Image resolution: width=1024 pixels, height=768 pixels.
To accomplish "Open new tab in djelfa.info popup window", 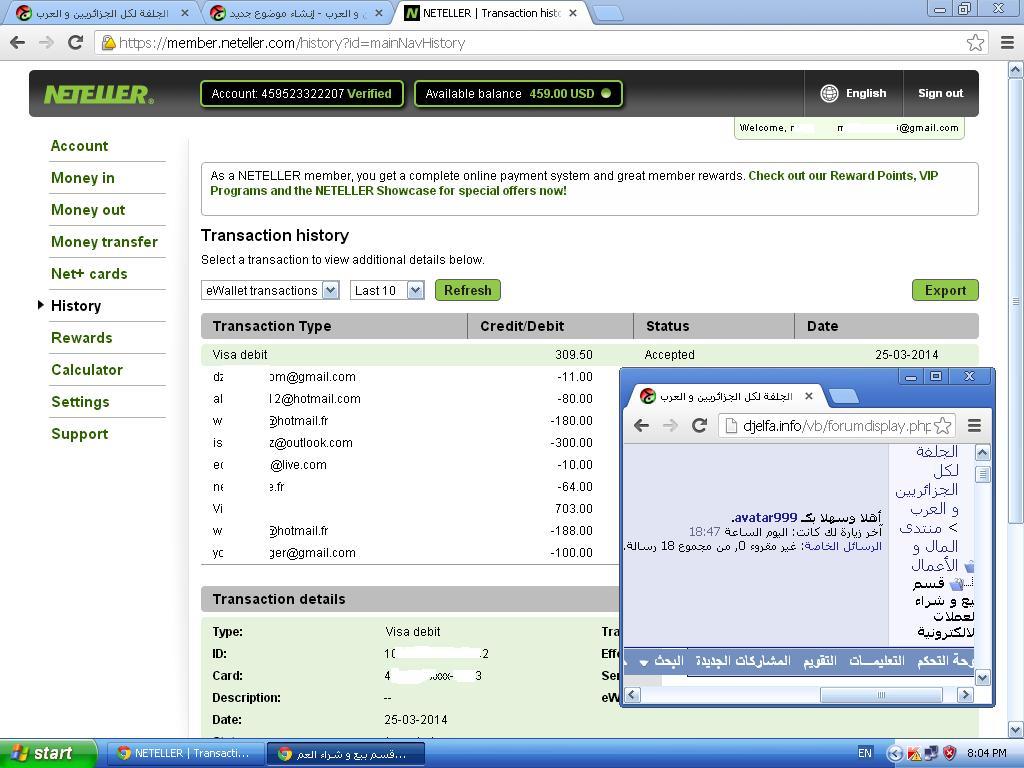I will coord(843,396).
